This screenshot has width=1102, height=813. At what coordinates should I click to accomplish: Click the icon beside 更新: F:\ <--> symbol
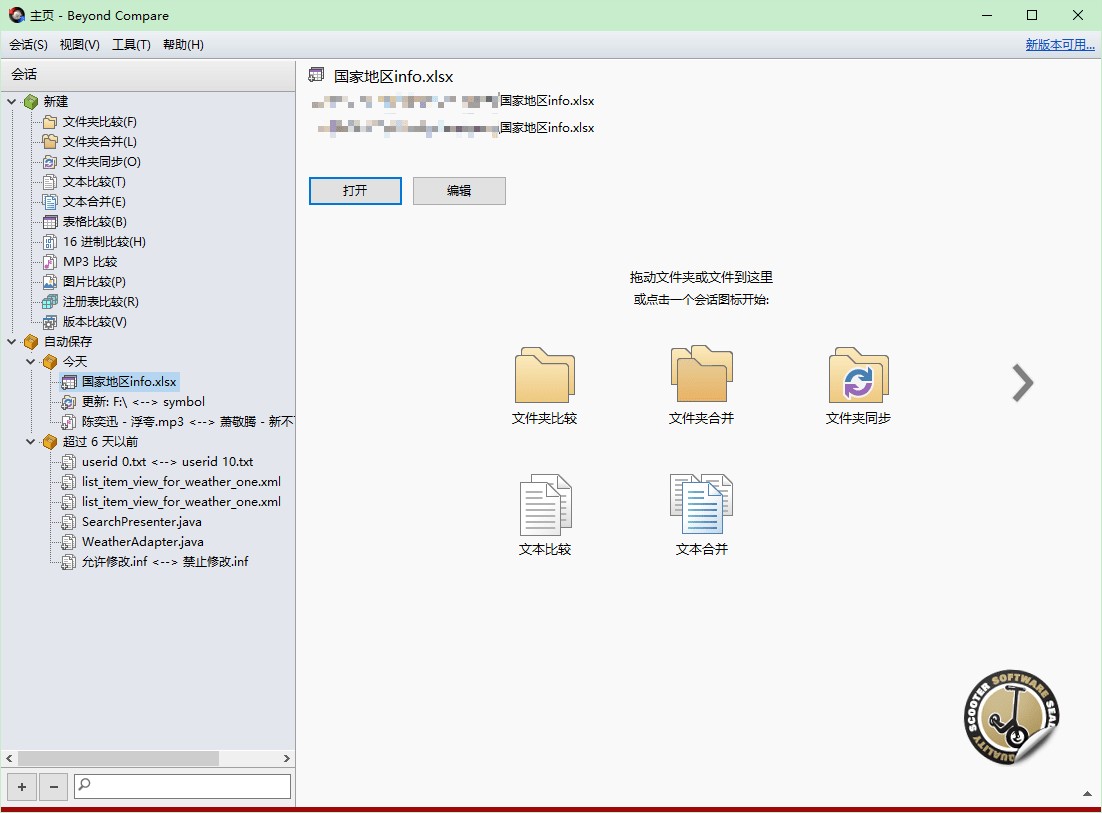(x=69, y=403)
